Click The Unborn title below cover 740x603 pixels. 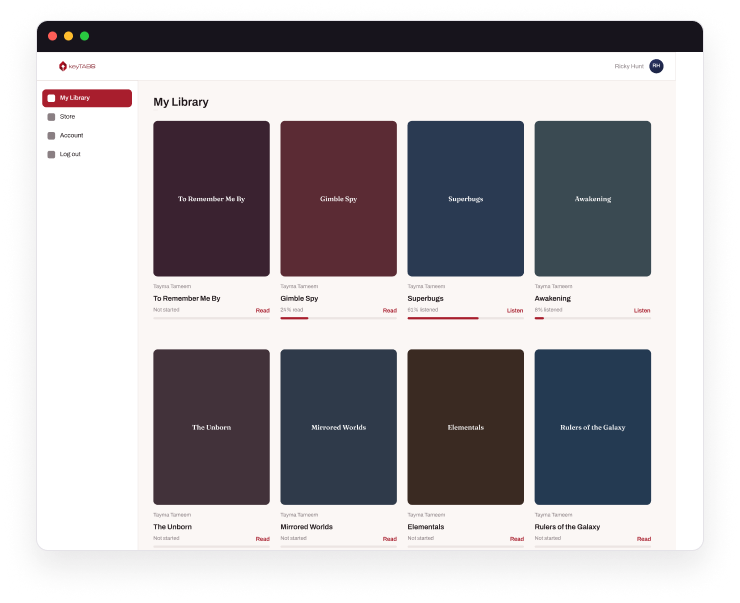point(172,527)
